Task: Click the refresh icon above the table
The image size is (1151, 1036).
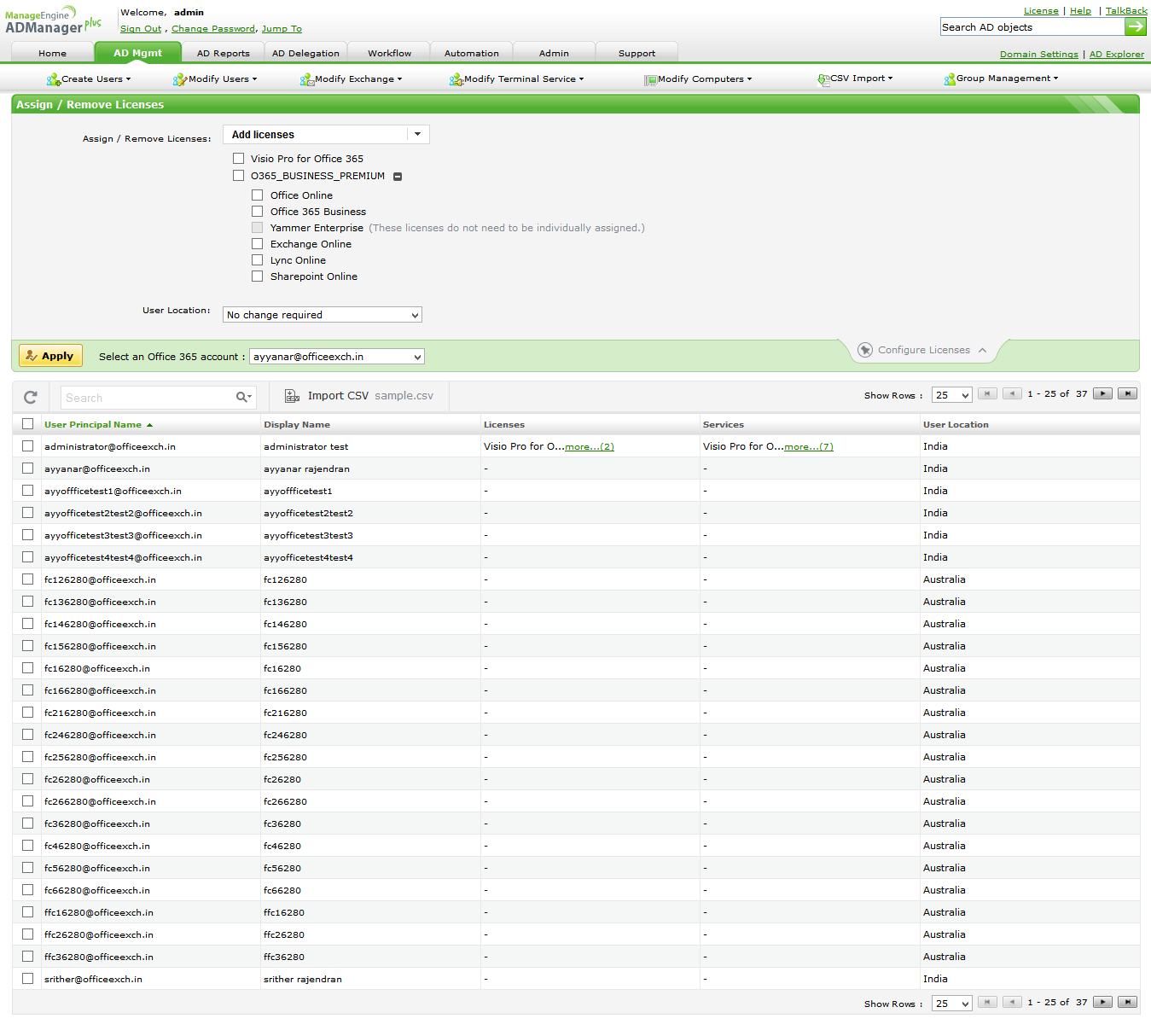Action: [x=31, y=397]
